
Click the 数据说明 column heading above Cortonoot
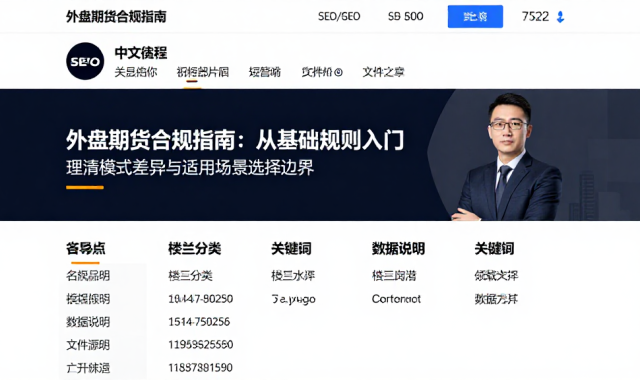[x=398, y=248]
